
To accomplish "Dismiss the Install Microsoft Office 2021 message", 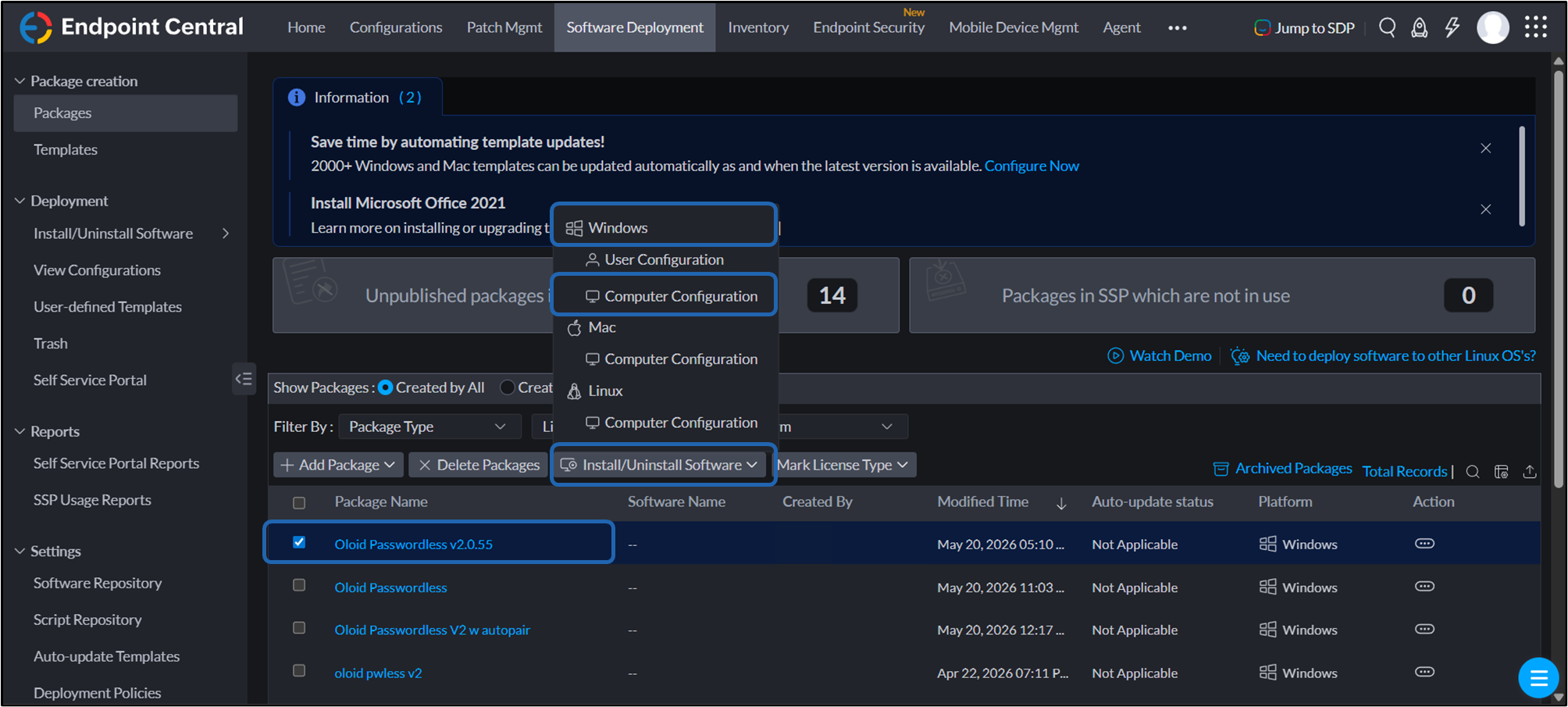I will pyautogui.click(x=1485, y=209).
